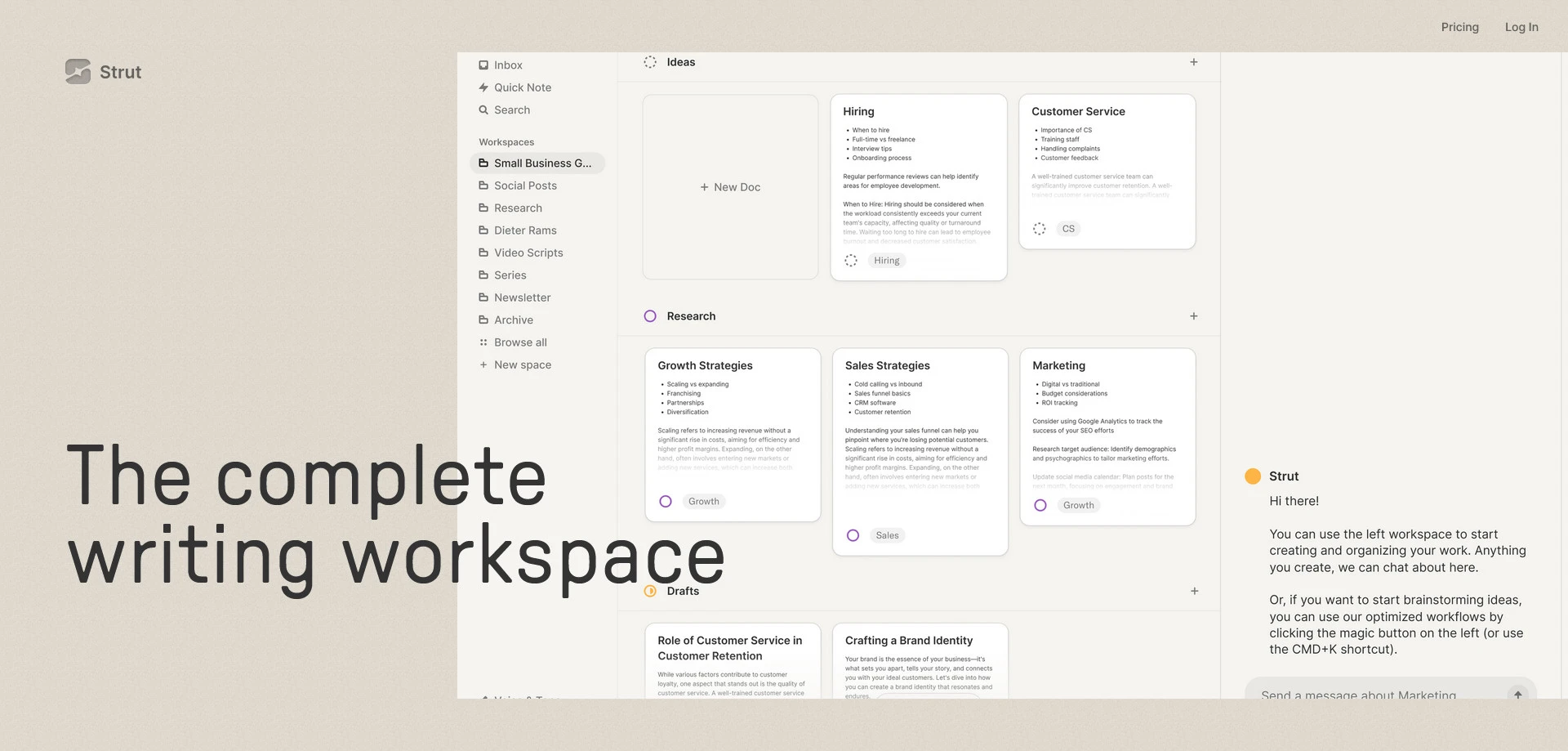Add a doc with Research plus button
The height and width of the screenshot is (751, 1568).
(x=1194, y=316)
